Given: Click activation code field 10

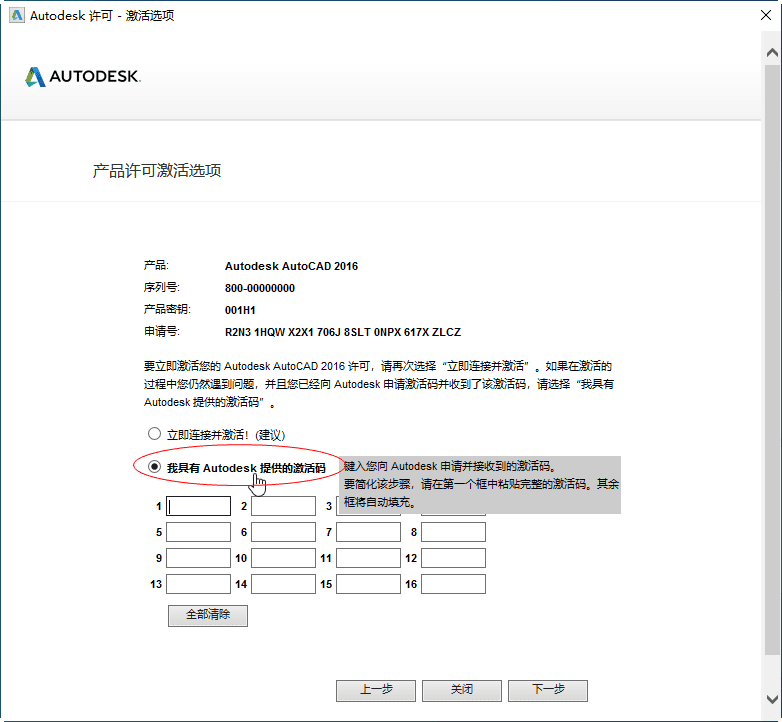Looking at the screenshot, I should (x=283, y=558).
